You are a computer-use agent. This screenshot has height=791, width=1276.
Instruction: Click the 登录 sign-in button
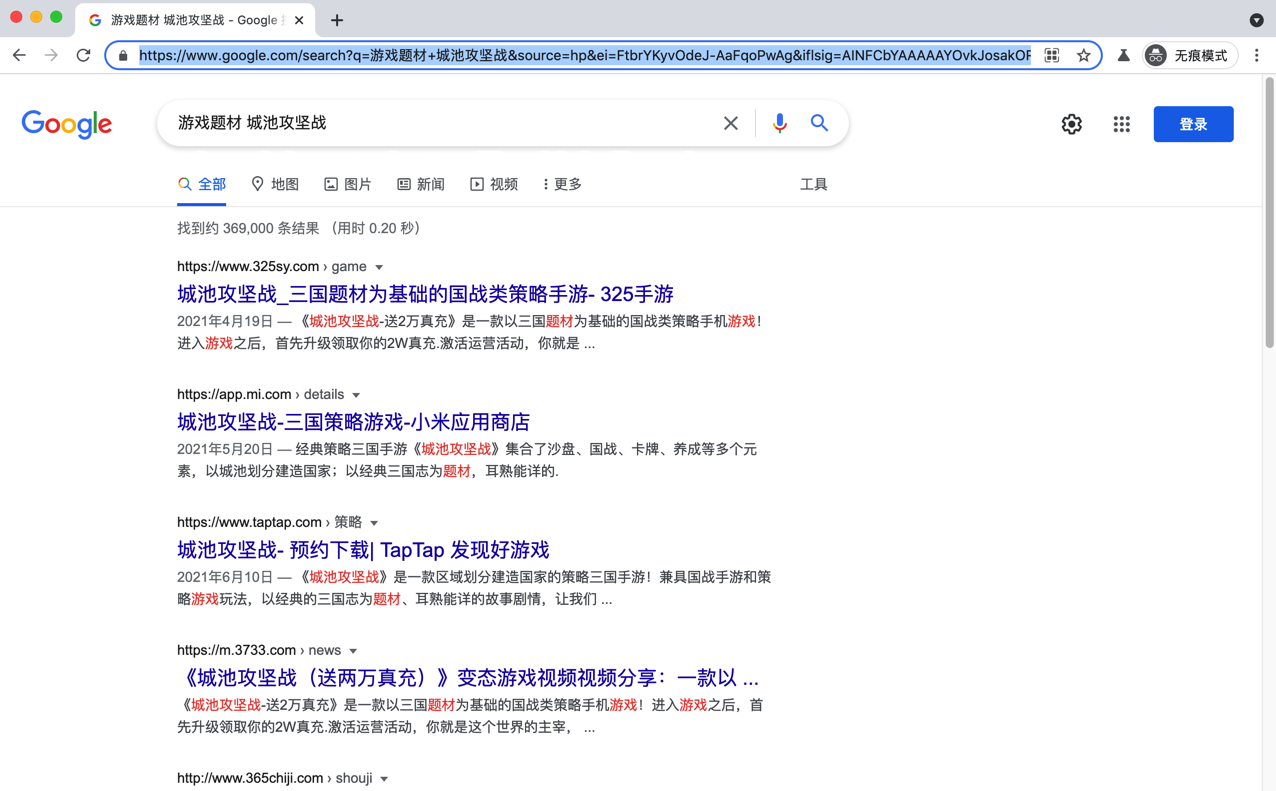(x=1193, y=124)
